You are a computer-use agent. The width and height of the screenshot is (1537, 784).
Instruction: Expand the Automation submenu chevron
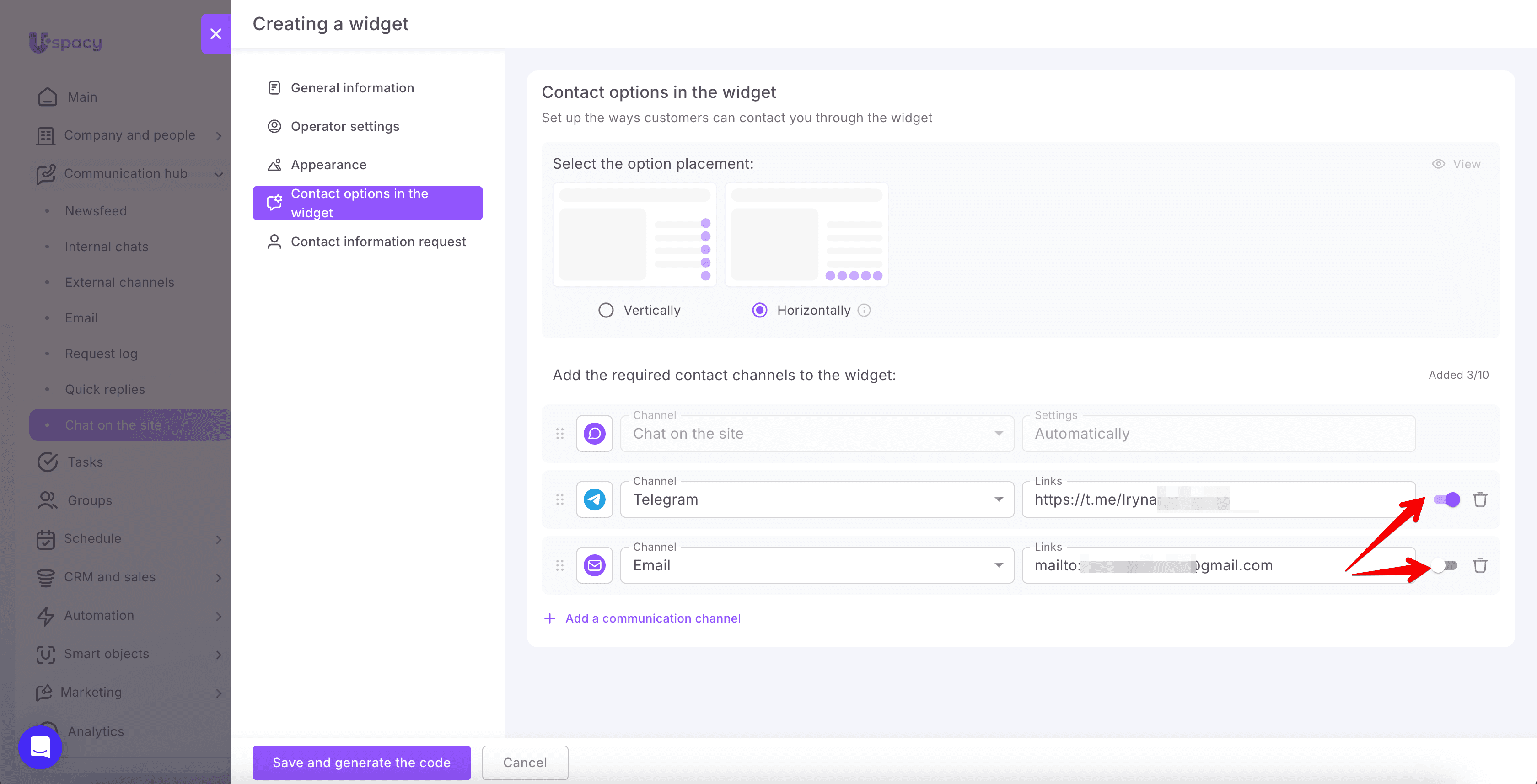(x=218, y=616)
